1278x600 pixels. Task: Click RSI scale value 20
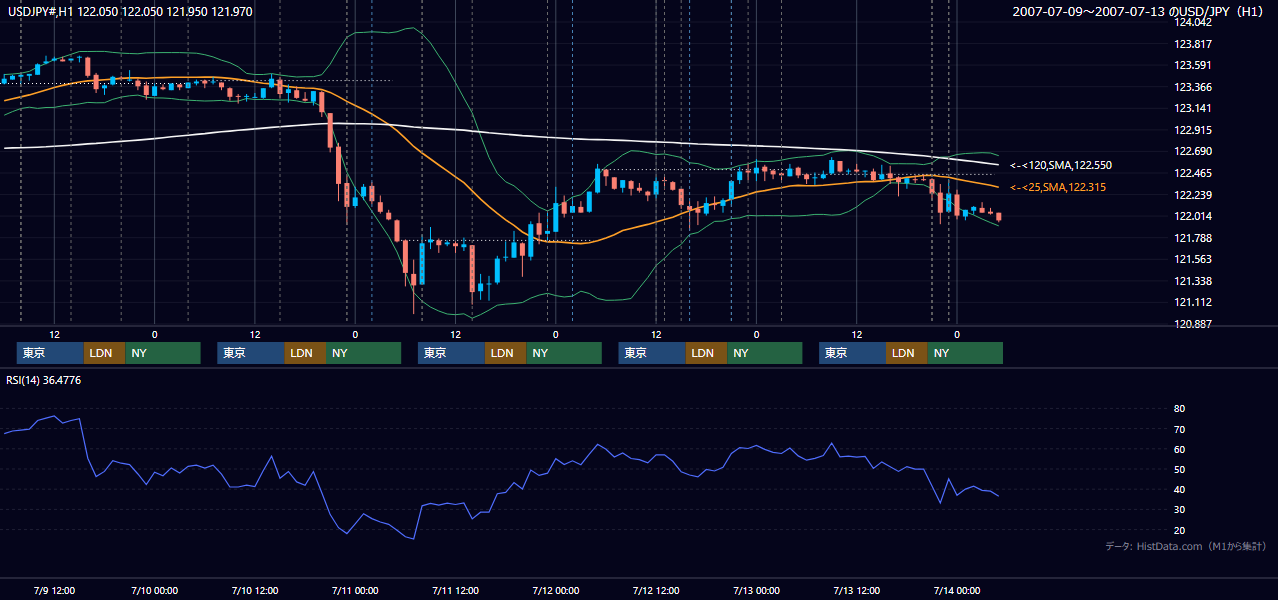1179,530
